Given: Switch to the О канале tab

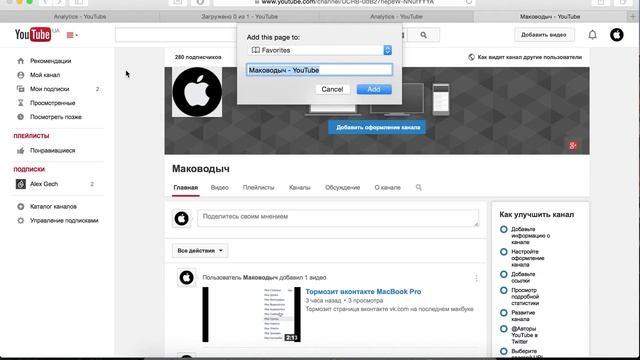Looking at the screenshot, I should [x=388, y=188].
